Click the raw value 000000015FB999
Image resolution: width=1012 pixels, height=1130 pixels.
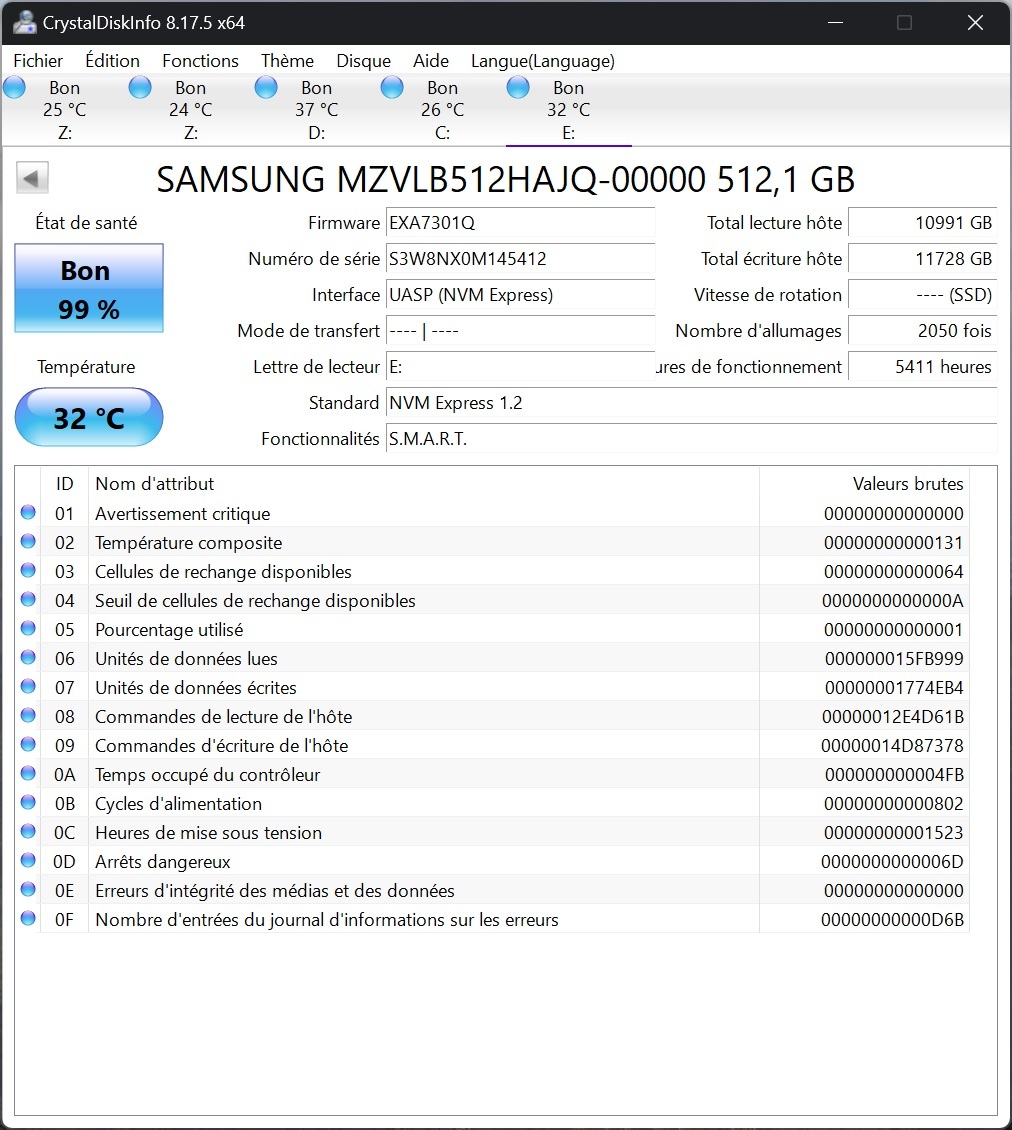894,659
